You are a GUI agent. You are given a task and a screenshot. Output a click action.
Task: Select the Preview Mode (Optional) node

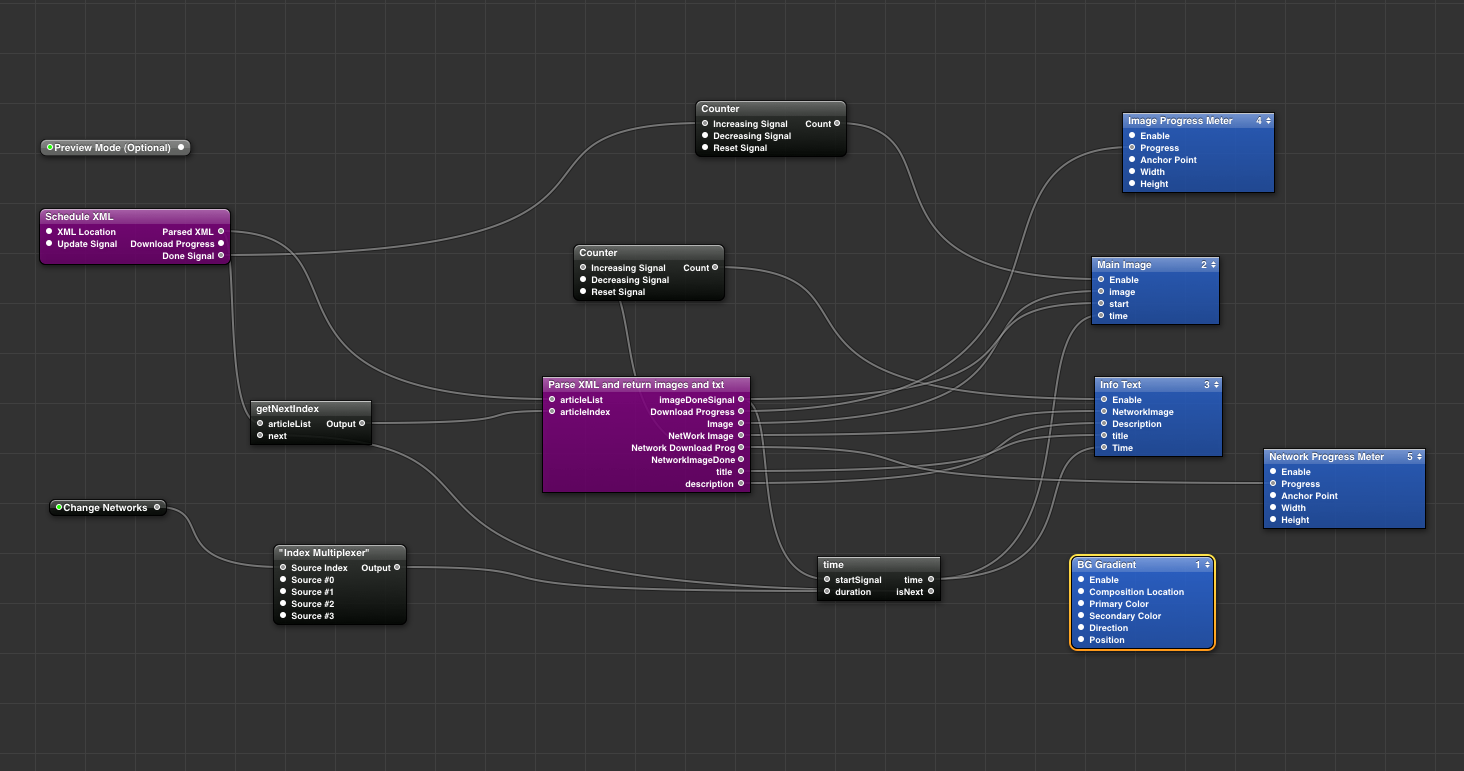pyautogui.click(x=112, y=148)
